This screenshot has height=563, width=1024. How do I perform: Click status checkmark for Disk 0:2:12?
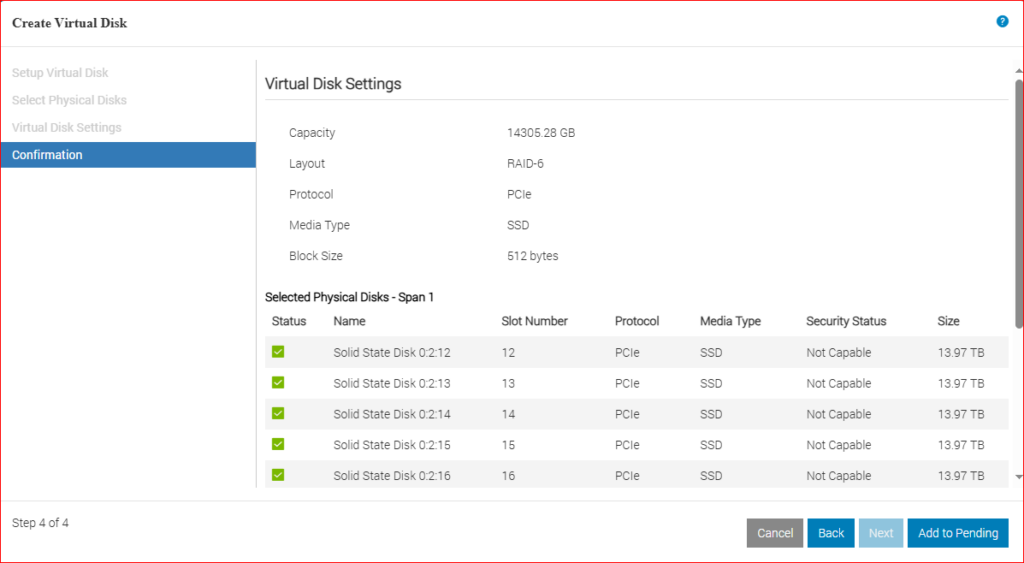(x=278, y=352)
